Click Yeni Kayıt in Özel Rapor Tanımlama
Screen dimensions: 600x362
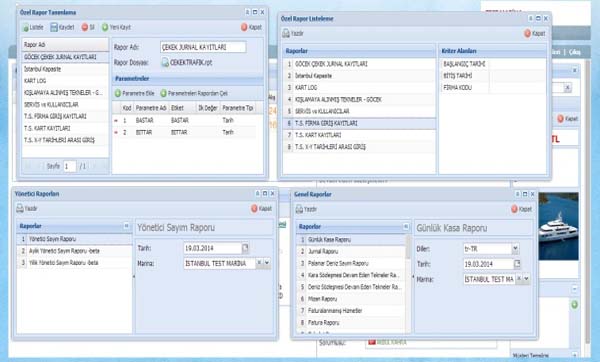(x=116, y=27)
